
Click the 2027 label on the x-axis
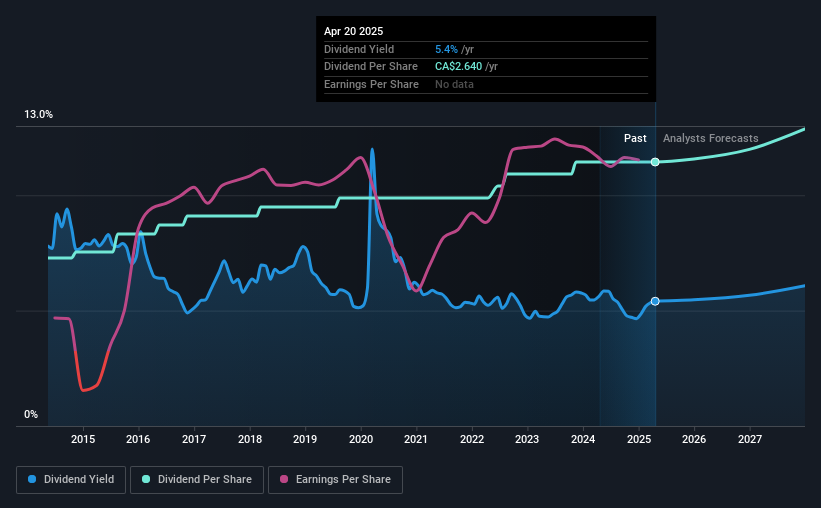click(750, 439)
